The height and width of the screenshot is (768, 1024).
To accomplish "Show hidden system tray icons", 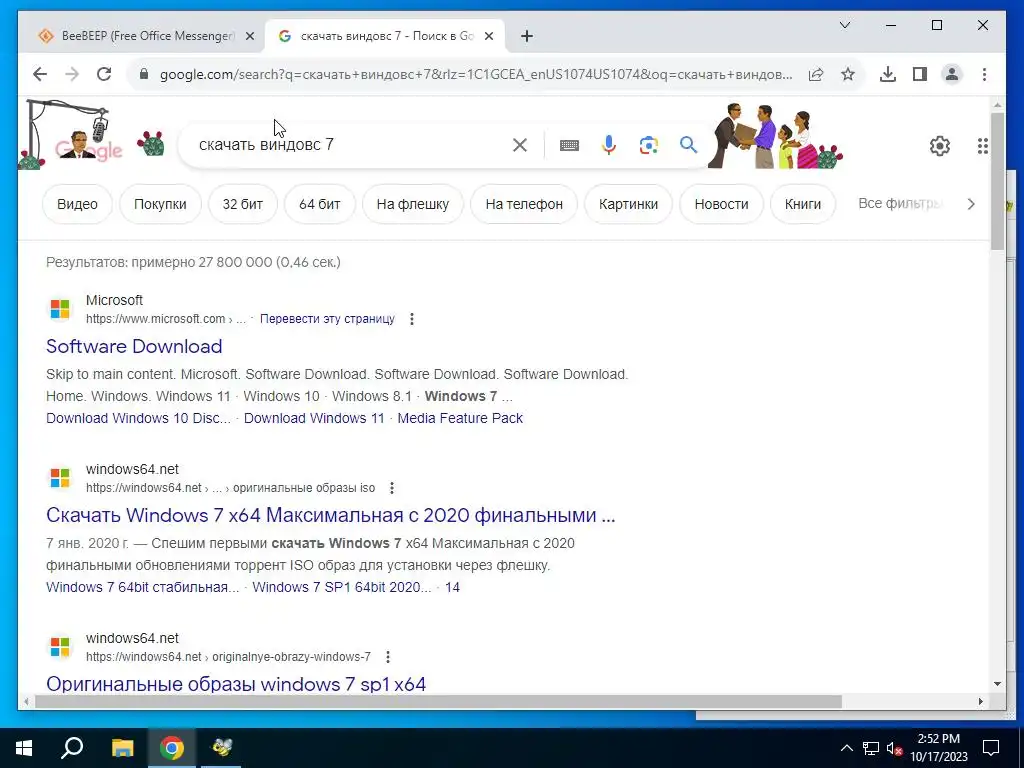I will [846, 748].
